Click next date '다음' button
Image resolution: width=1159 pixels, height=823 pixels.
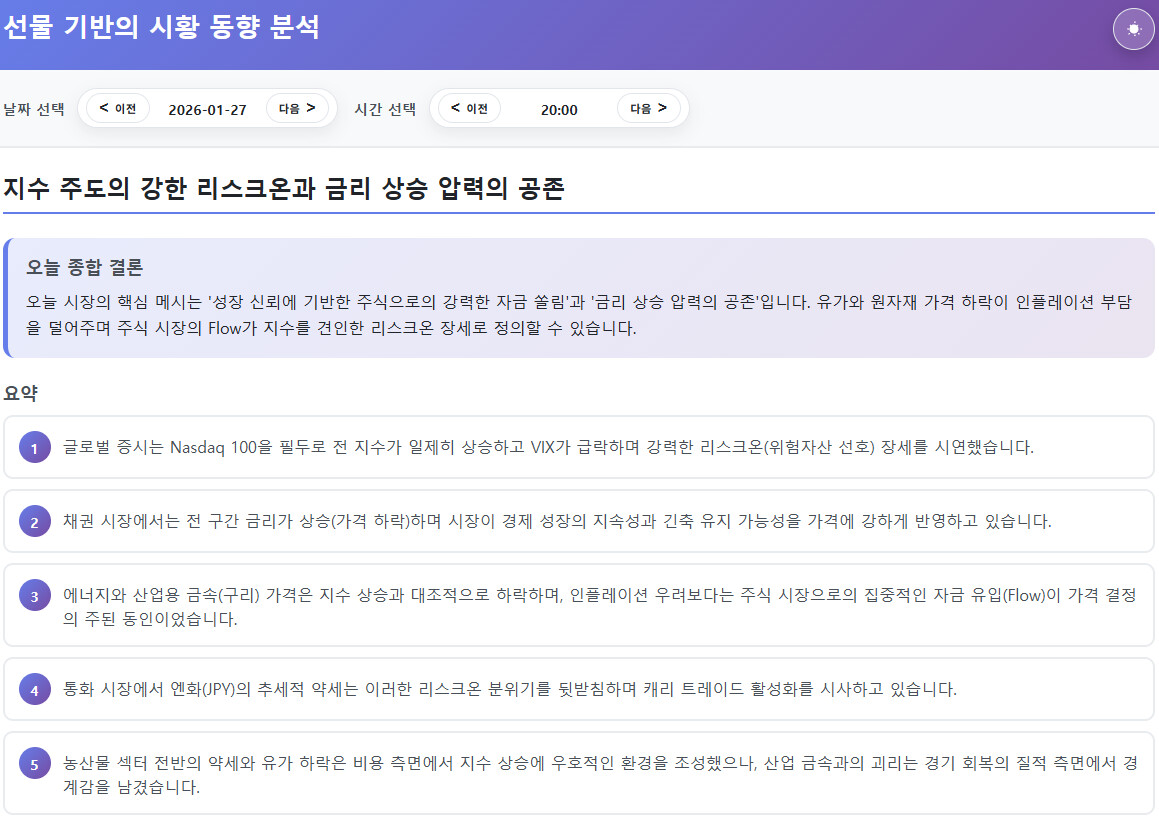(x=297, y=109)
